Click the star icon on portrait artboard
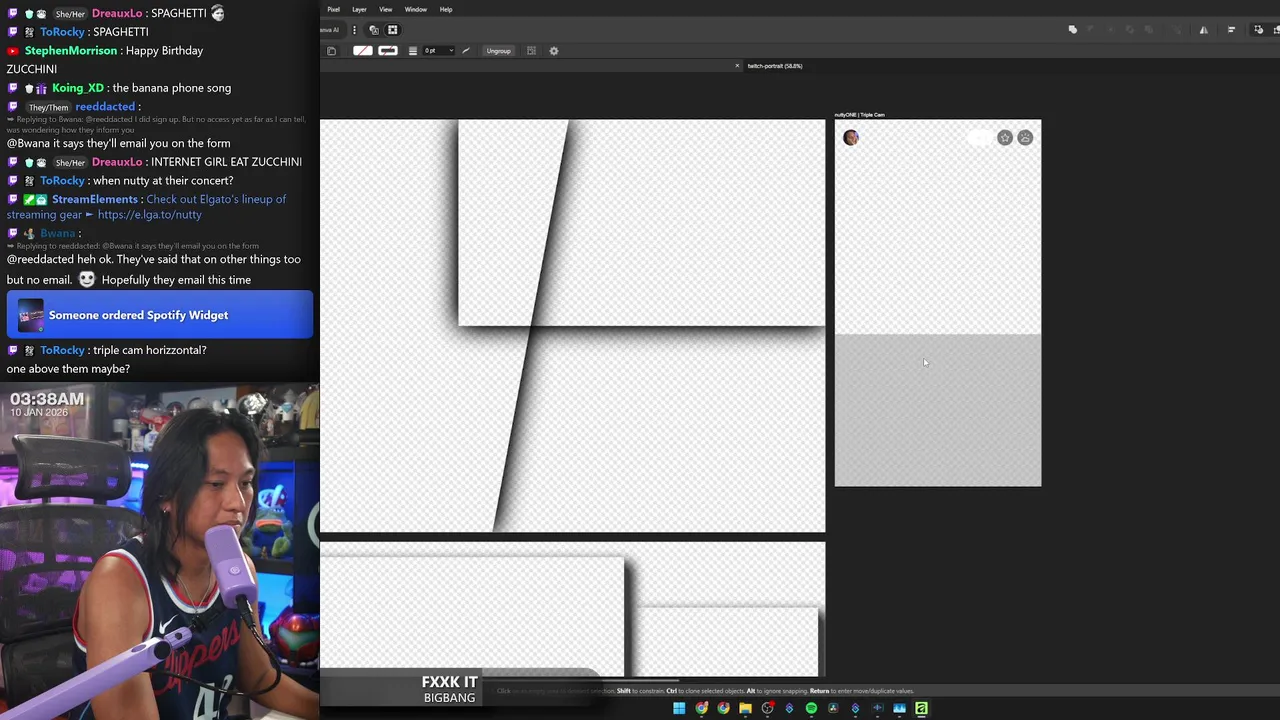1280x720 pixels. 1005,138
